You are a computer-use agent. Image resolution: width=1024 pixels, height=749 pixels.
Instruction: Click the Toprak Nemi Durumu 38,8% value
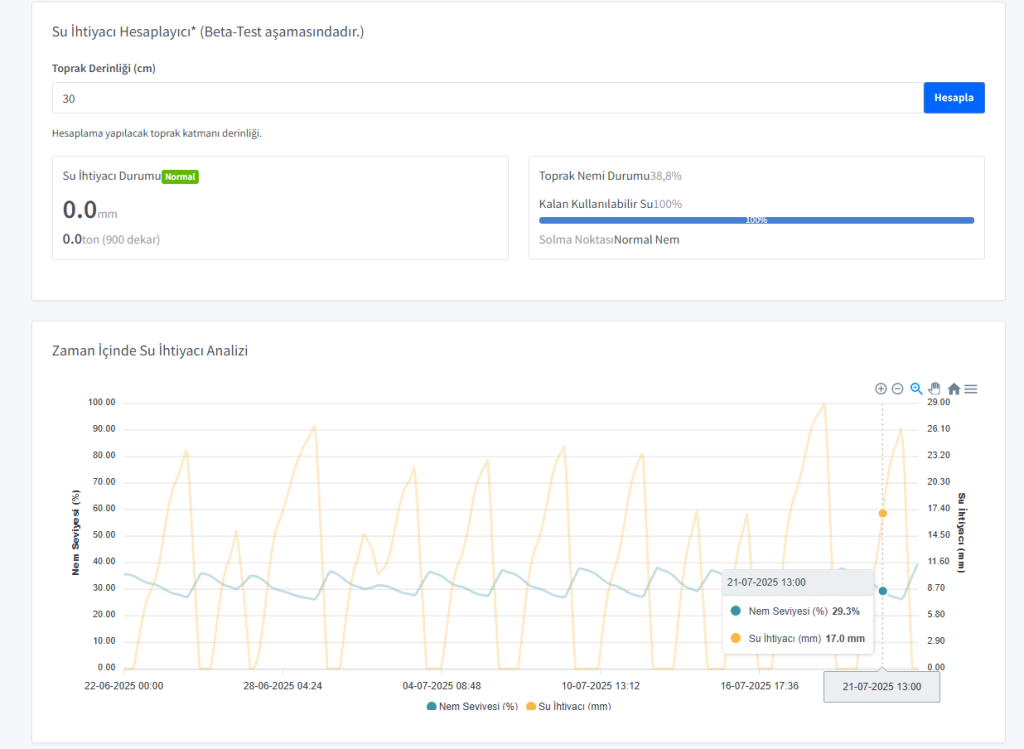666,176
